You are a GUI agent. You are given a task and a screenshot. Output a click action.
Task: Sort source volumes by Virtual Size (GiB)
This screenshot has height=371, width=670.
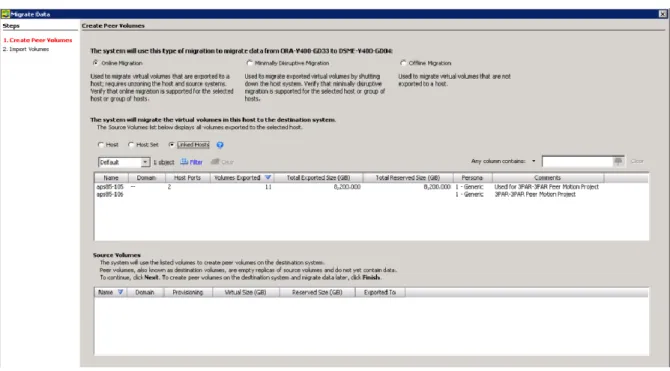[246, 292]
